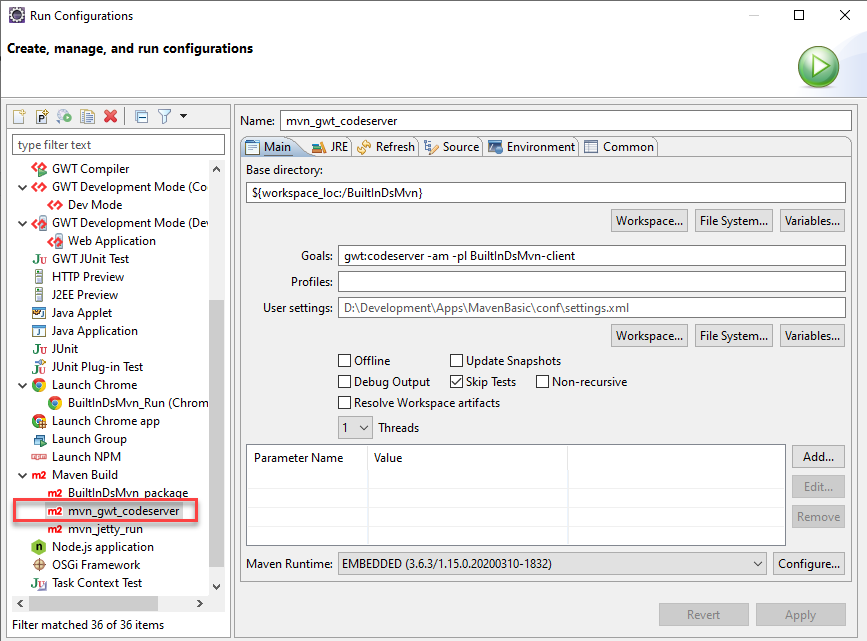Click the Add... parameter button
This screenshot has width=867, height=641.
click(817, 457)
